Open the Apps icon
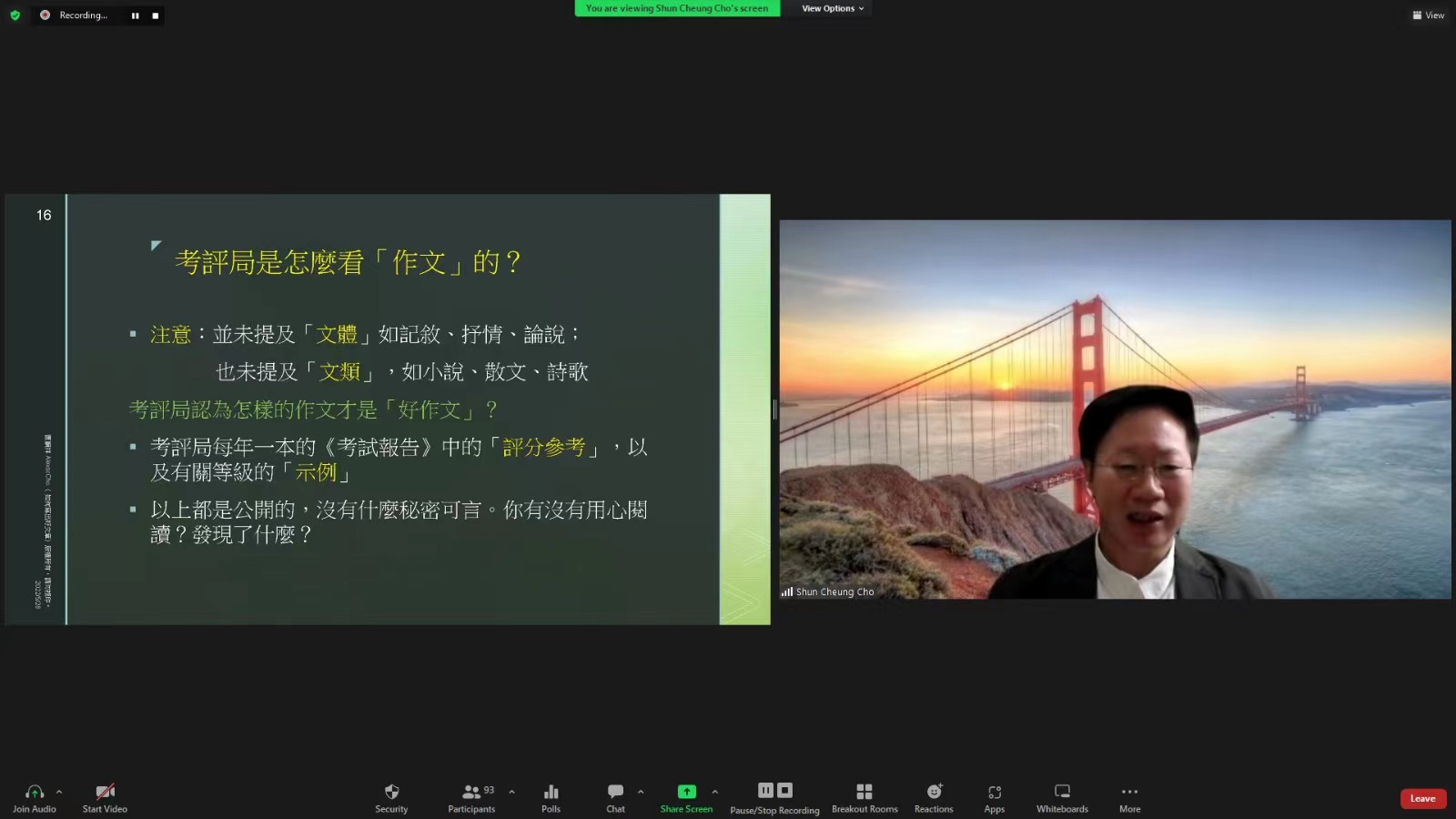1456x819 pixels. (x=995, y=792)
